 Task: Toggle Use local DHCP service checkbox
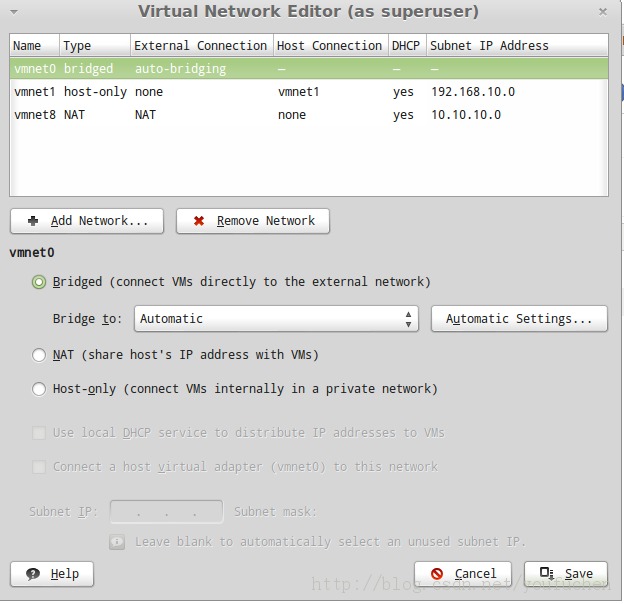(39, 433)
